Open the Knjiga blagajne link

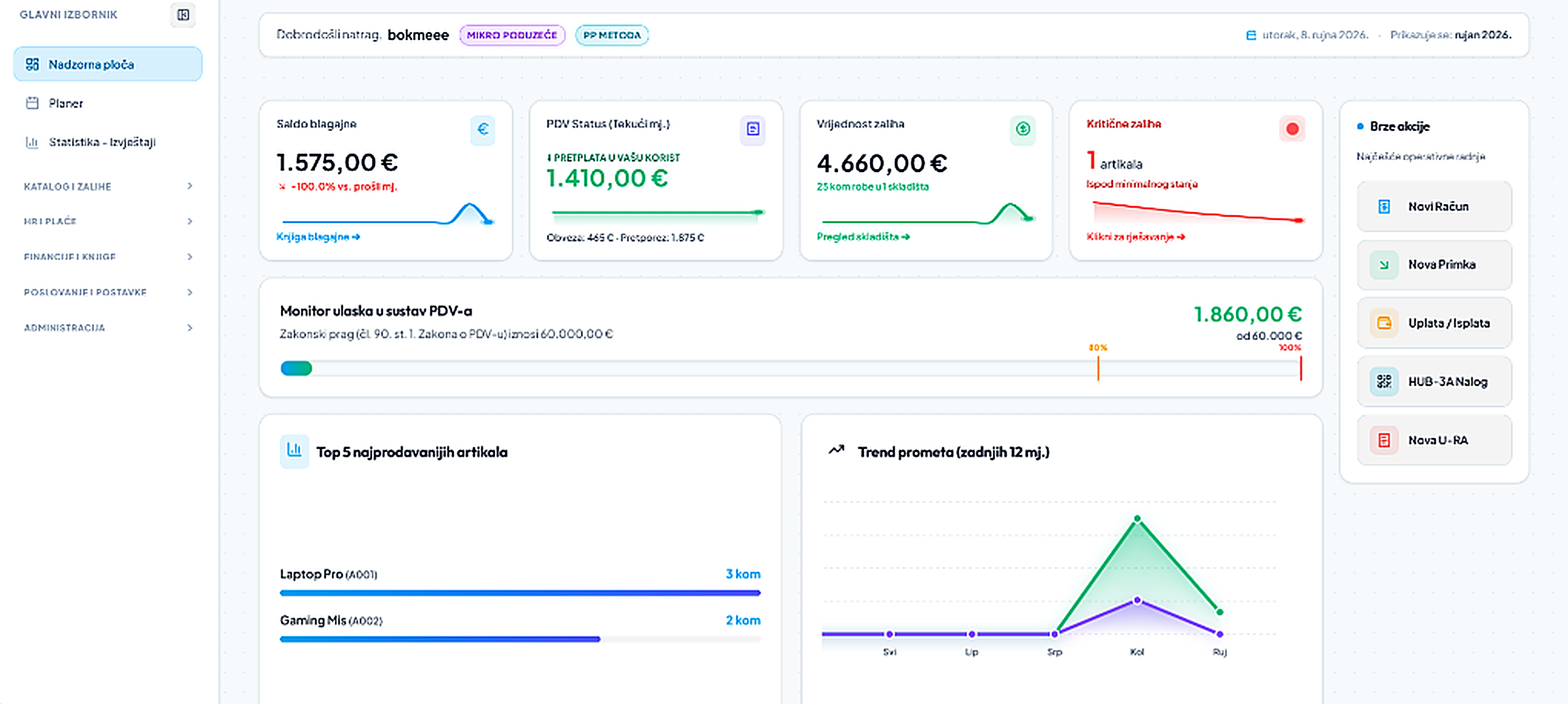tap(318, 237)
